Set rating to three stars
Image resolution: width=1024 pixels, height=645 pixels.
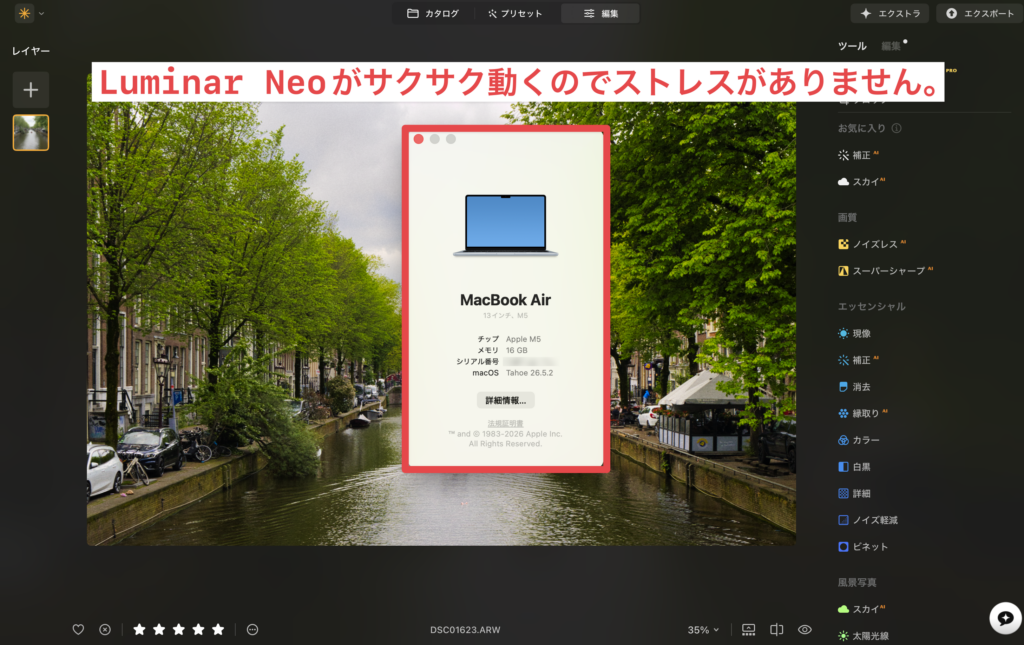point(179,629)
